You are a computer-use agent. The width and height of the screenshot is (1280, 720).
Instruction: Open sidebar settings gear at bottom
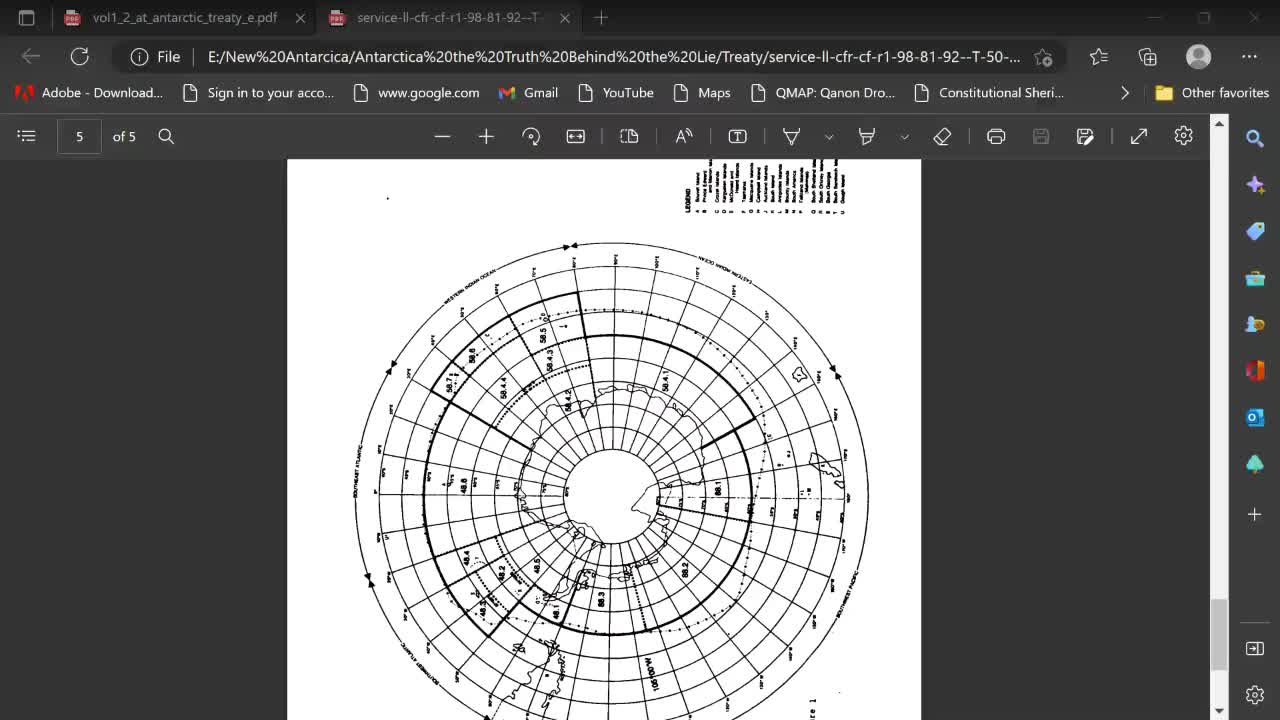coord(1255,694)
